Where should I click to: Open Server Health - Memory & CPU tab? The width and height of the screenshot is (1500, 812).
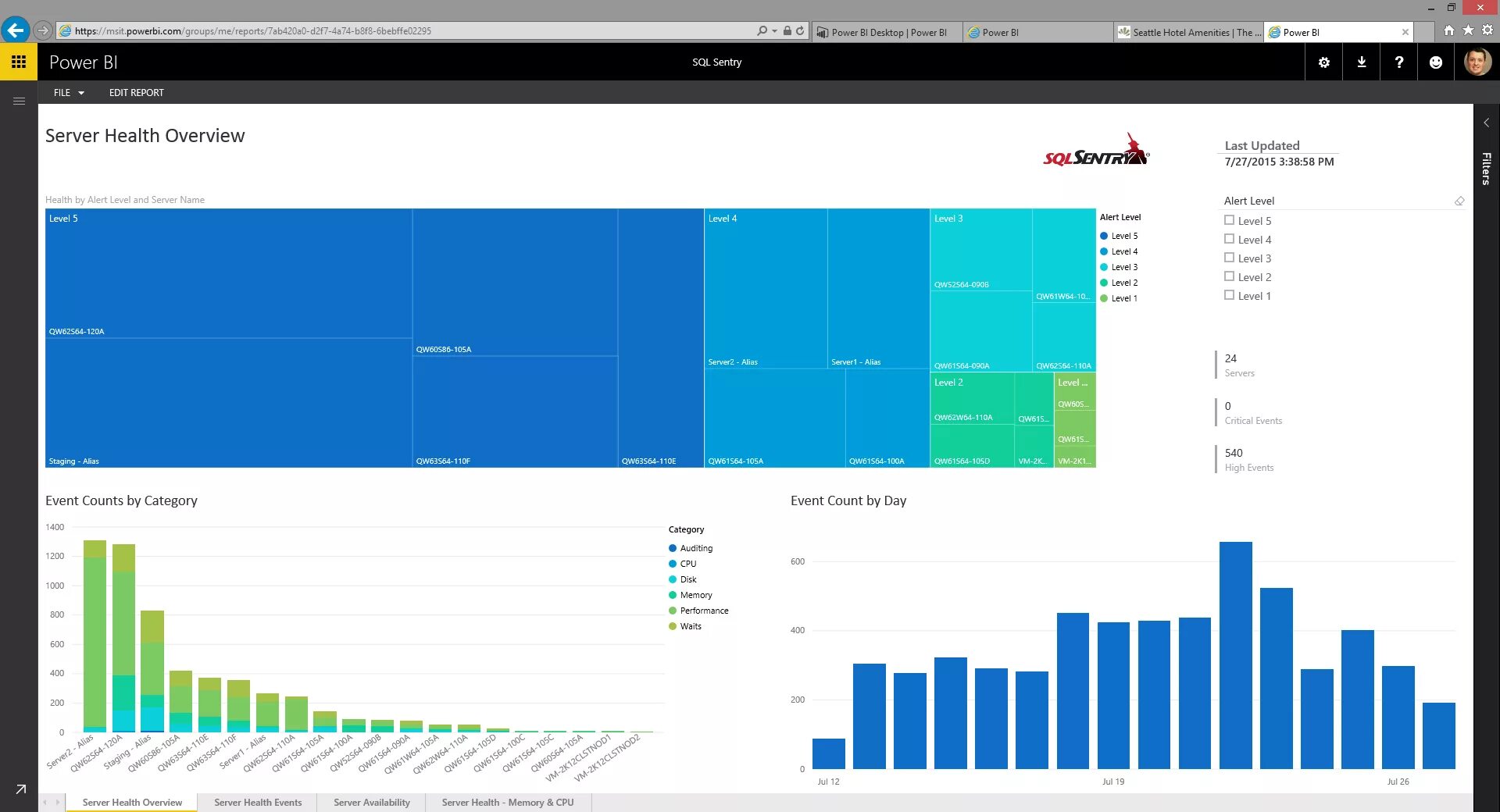pyautogui.click(x=508, y=803)
